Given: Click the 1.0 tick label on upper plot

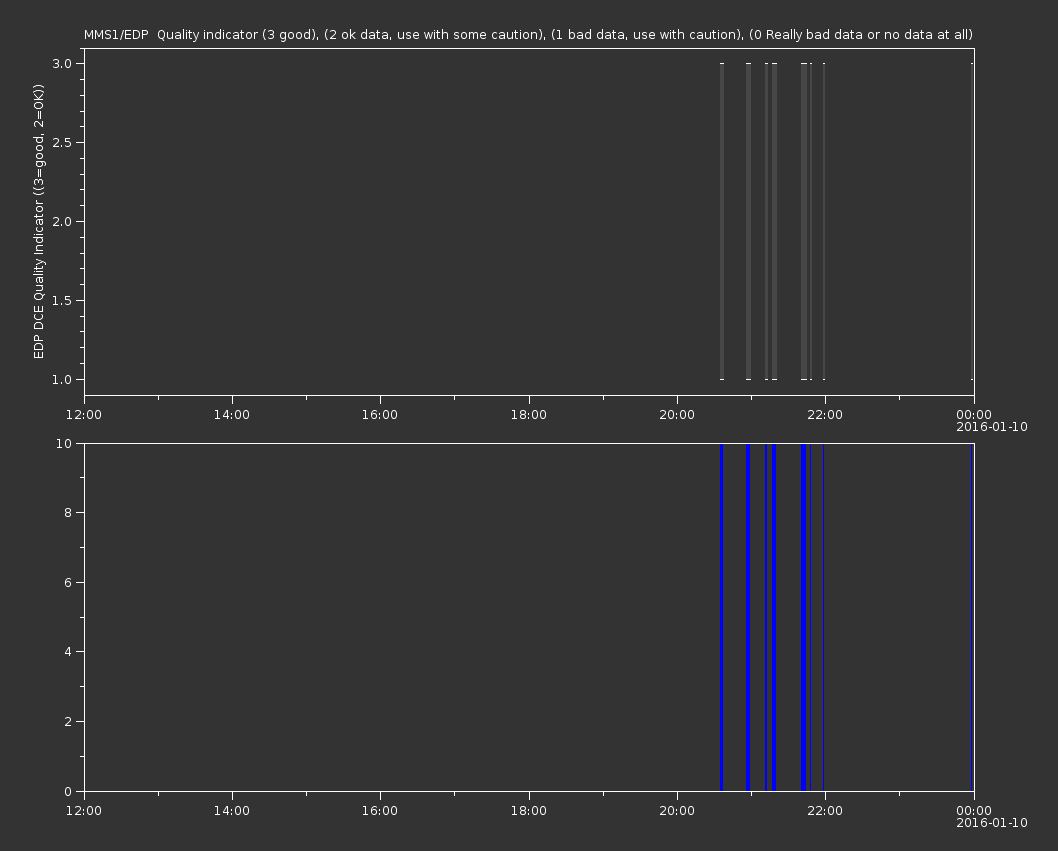Looking at the screenshot, I should point(62,379).
